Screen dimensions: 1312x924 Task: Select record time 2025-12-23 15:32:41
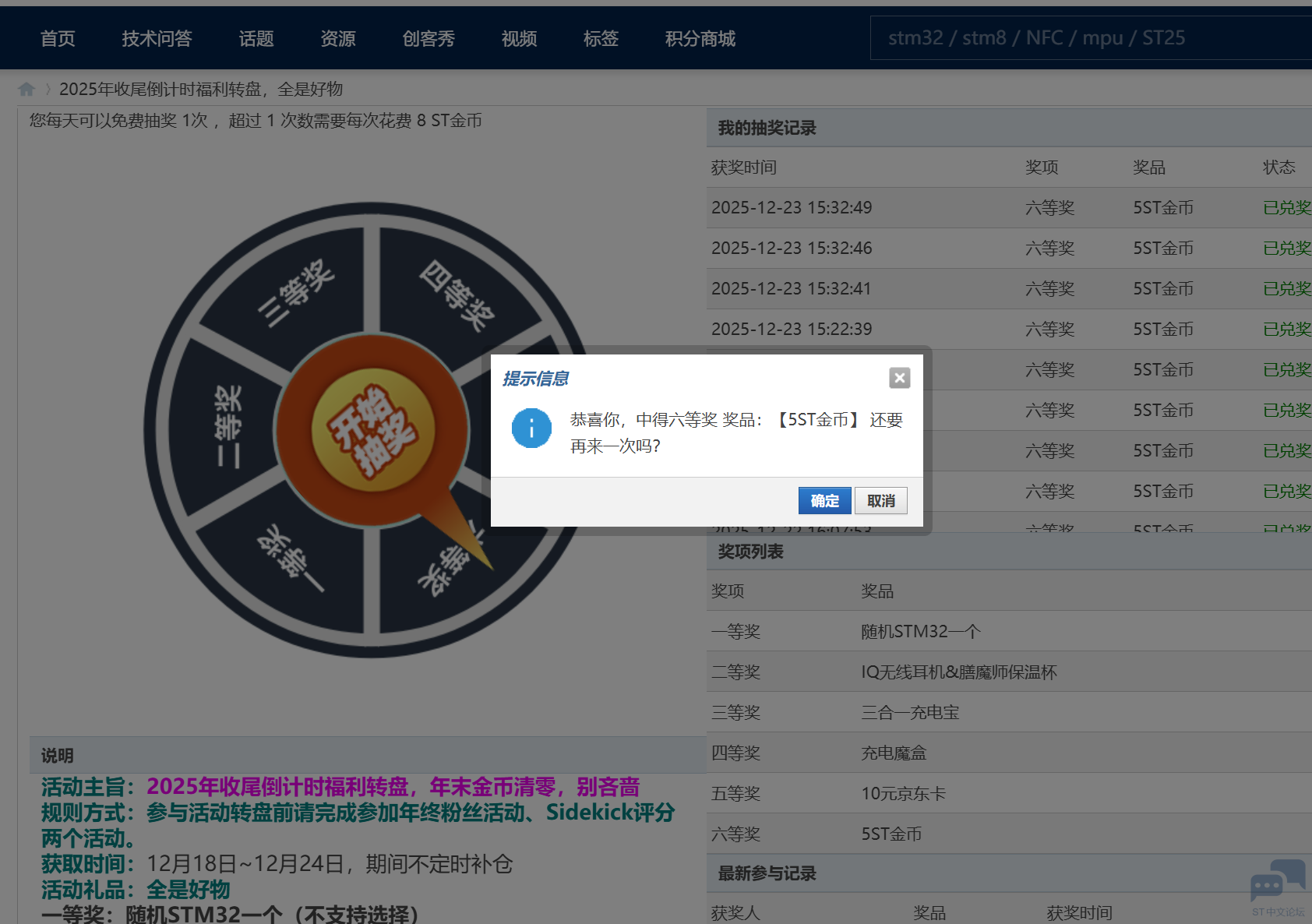point(792,289)
